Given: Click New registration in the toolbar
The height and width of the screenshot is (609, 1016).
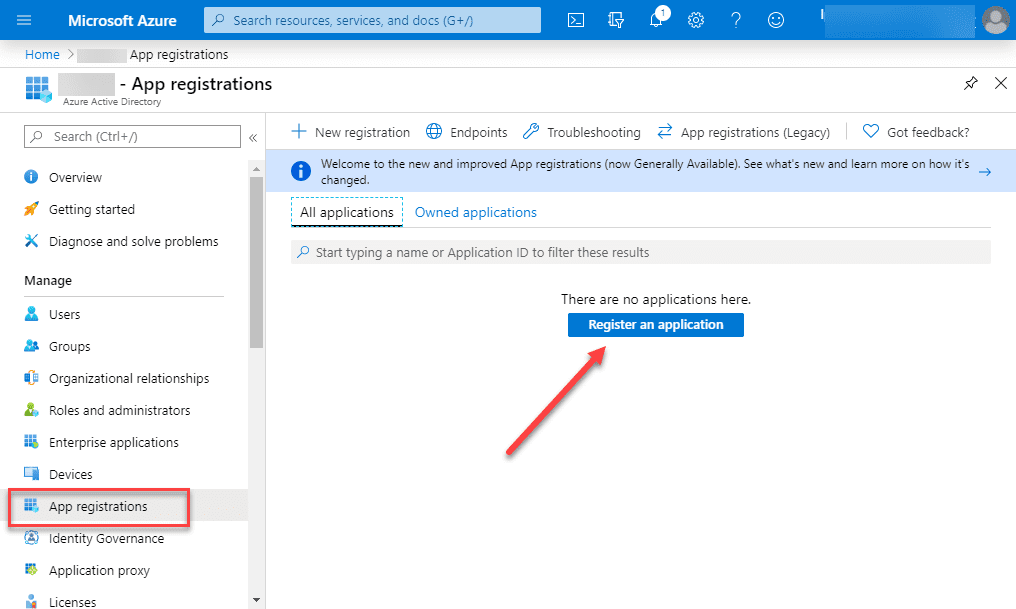Looking at the screenshot, I should 351,132.
